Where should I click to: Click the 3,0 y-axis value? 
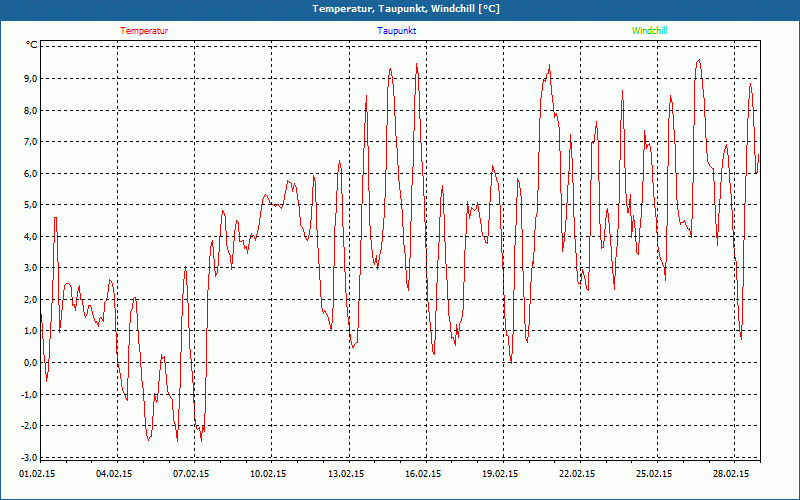coord(31,268)
